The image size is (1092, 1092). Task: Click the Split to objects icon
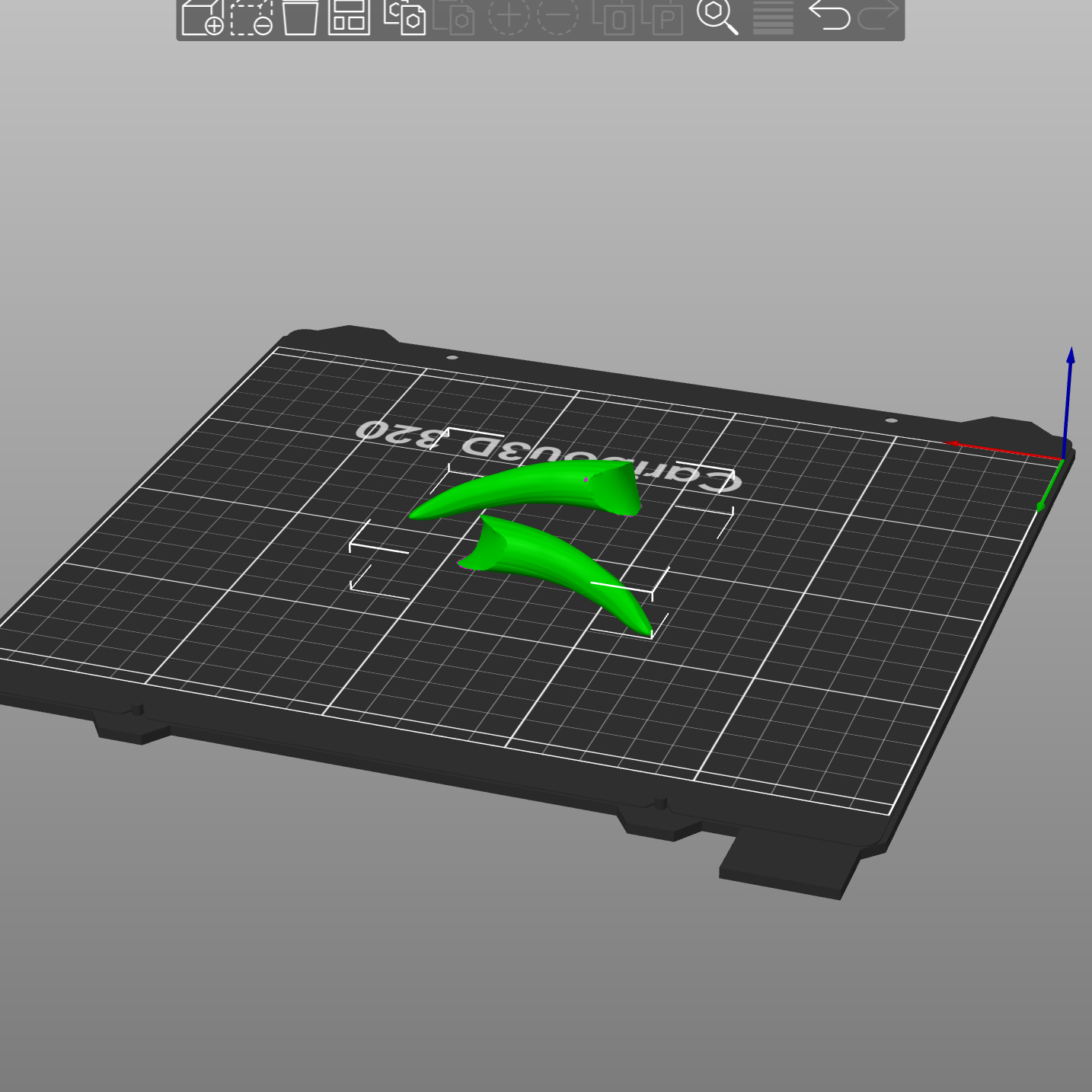pyautogui.click(x=613, y=17)
